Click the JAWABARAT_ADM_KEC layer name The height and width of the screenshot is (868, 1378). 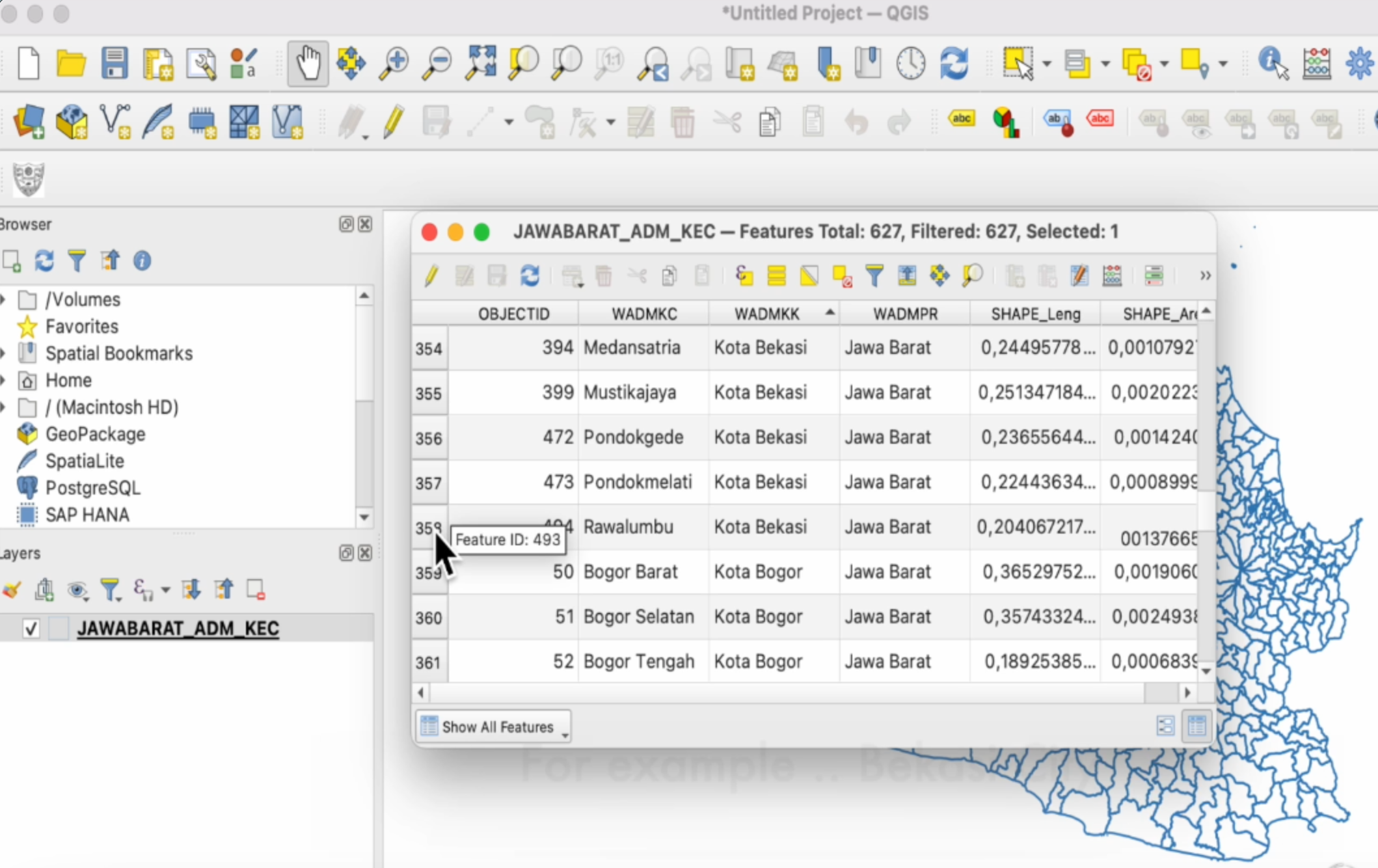pos(178,629)
